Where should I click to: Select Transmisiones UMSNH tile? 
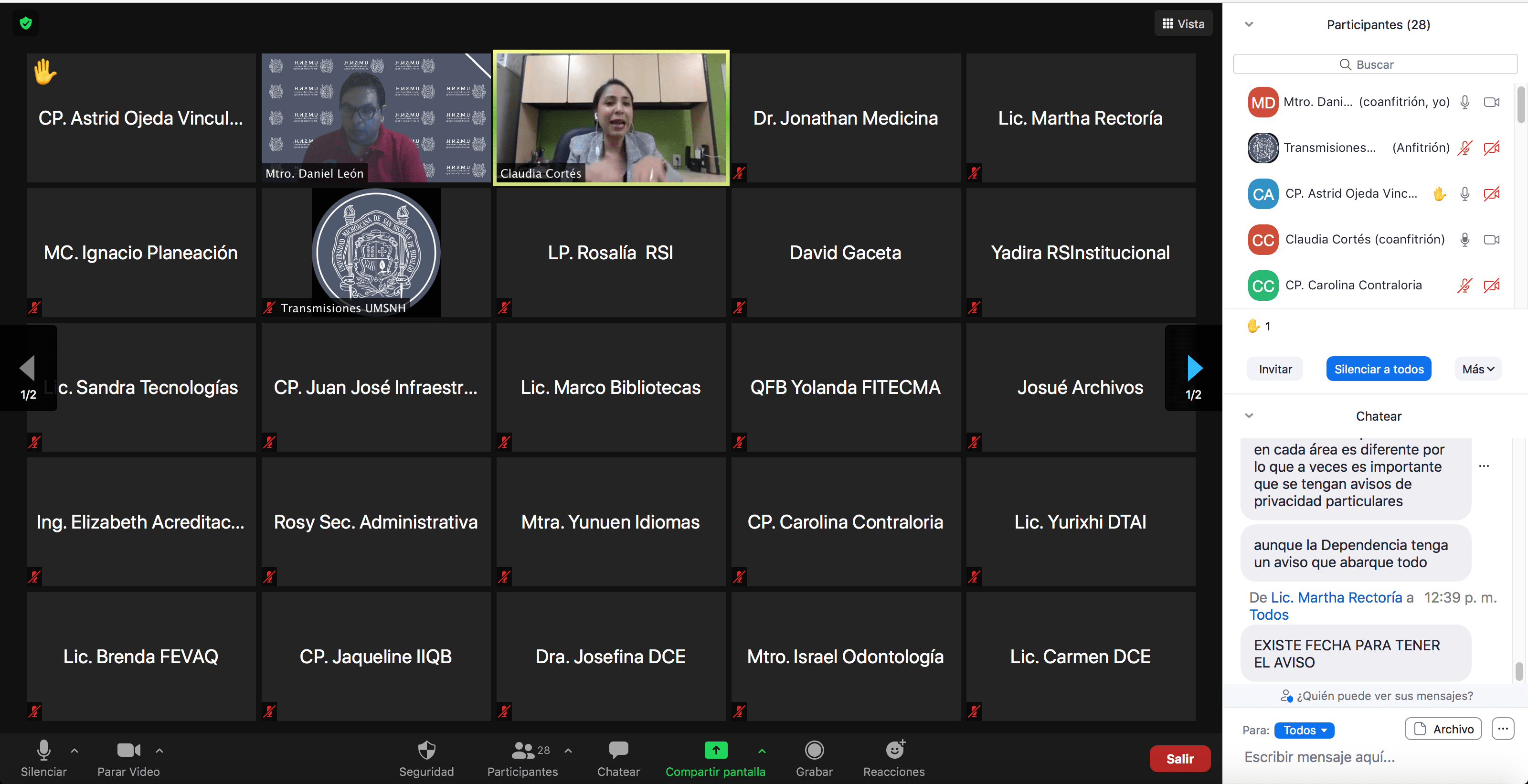coord(375,253)
